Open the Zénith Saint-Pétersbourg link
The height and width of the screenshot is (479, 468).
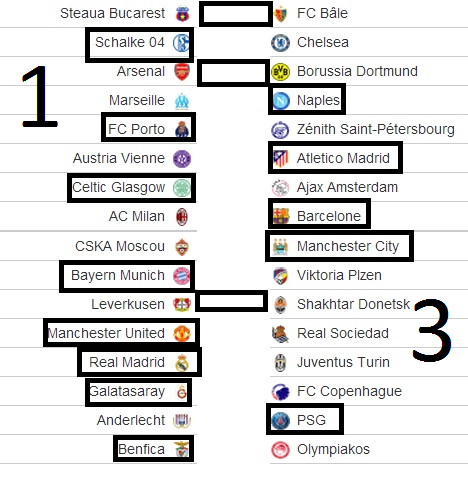click(x=376, y=129)
